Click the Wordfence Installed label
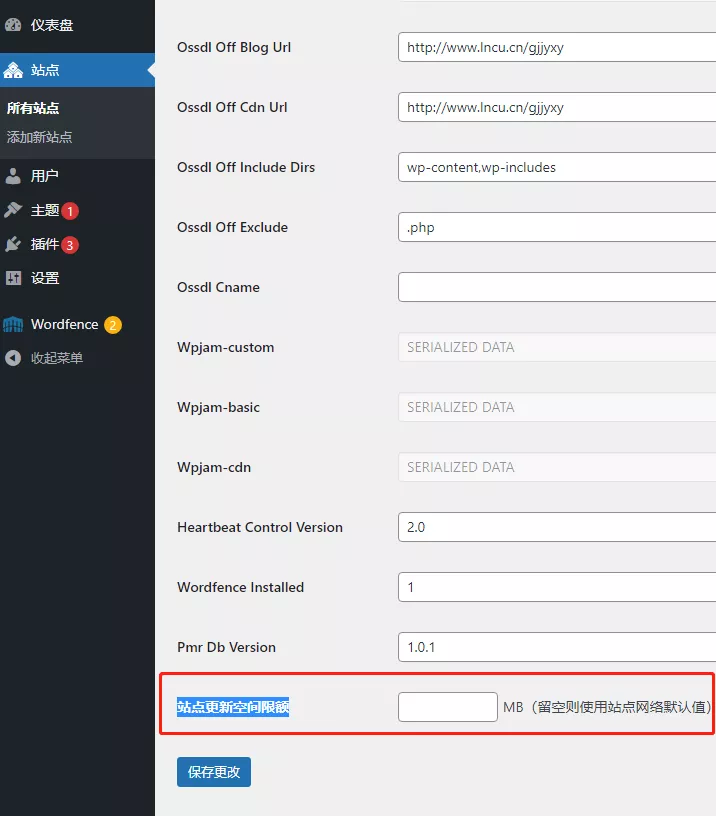Viewport: 716px width, 816px height. point(240,587)
